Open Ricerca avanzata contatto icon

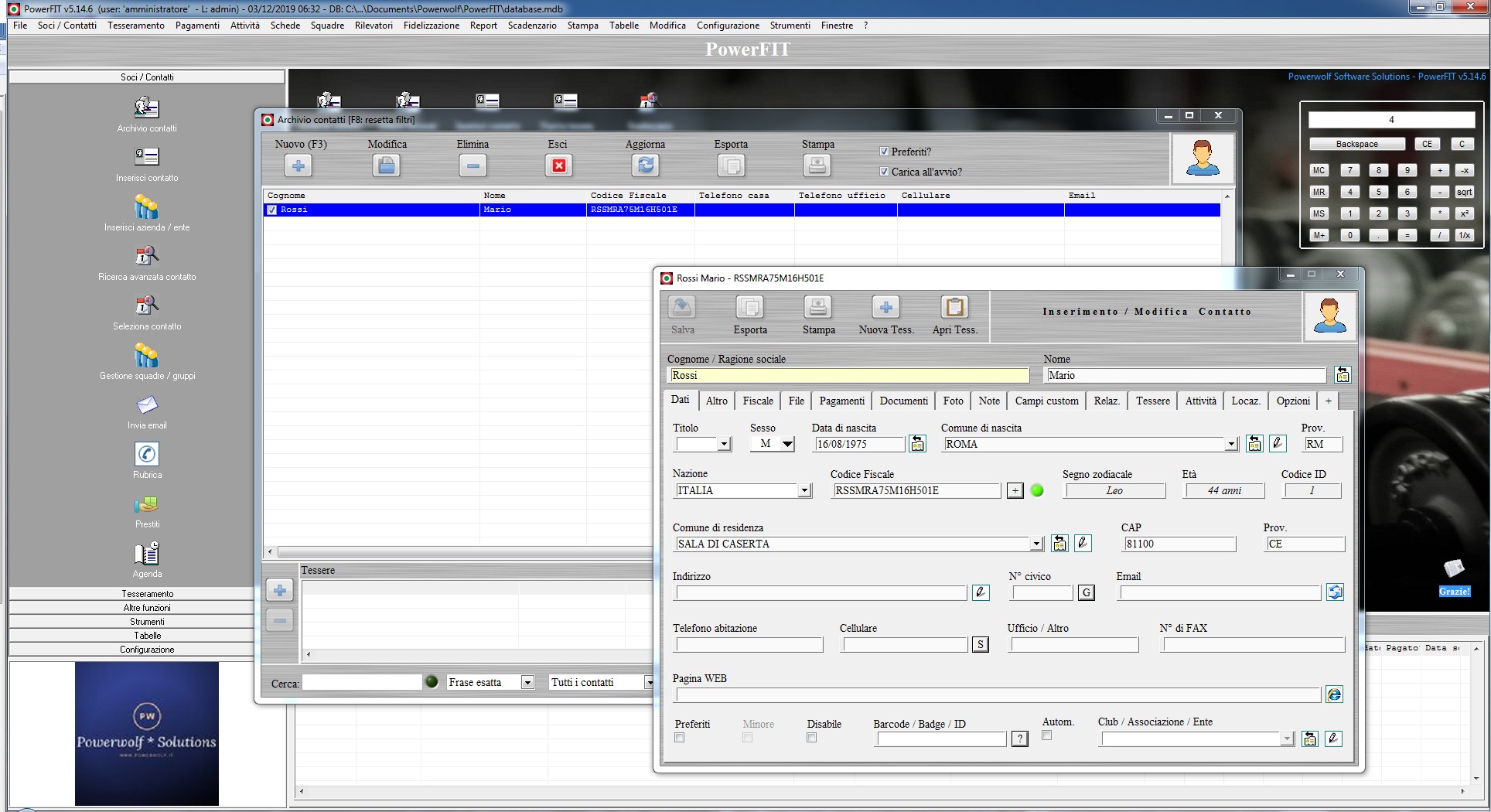[x=147, y=256]
